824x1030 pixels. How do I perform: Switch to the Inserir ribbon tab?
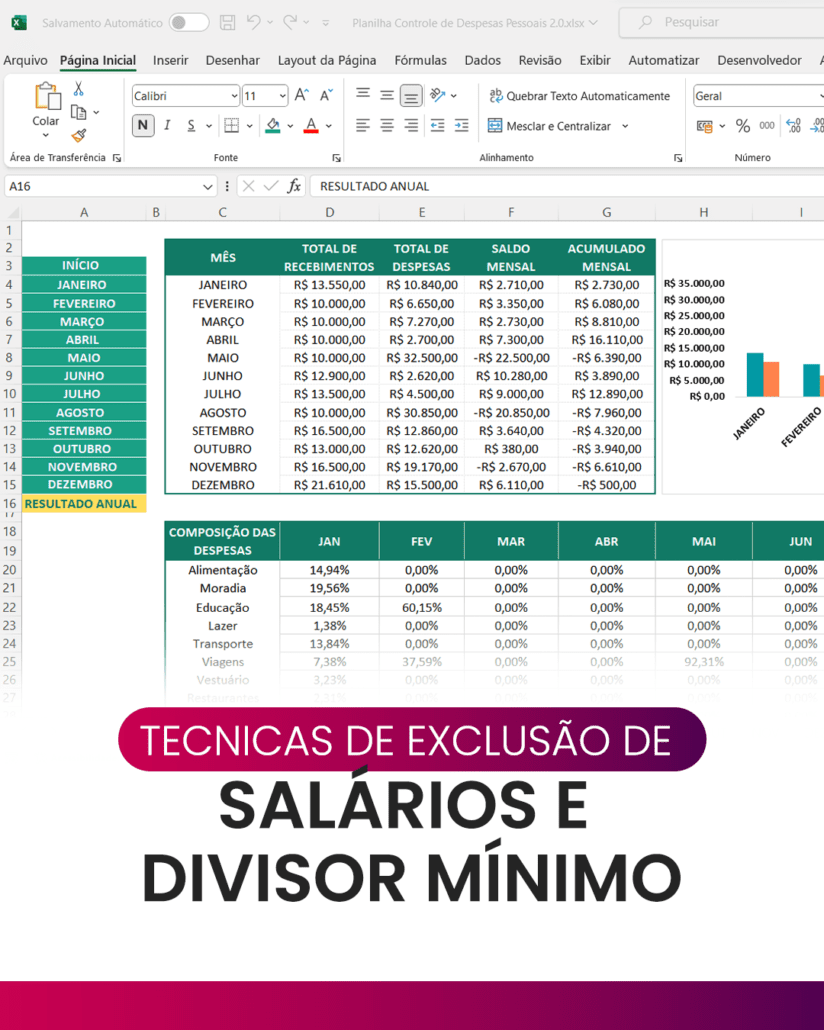(171, 61)
